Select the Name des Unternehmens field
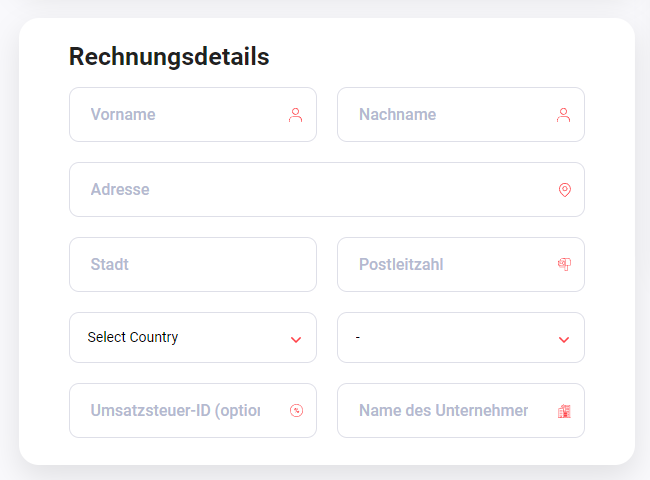 (461, 410)
